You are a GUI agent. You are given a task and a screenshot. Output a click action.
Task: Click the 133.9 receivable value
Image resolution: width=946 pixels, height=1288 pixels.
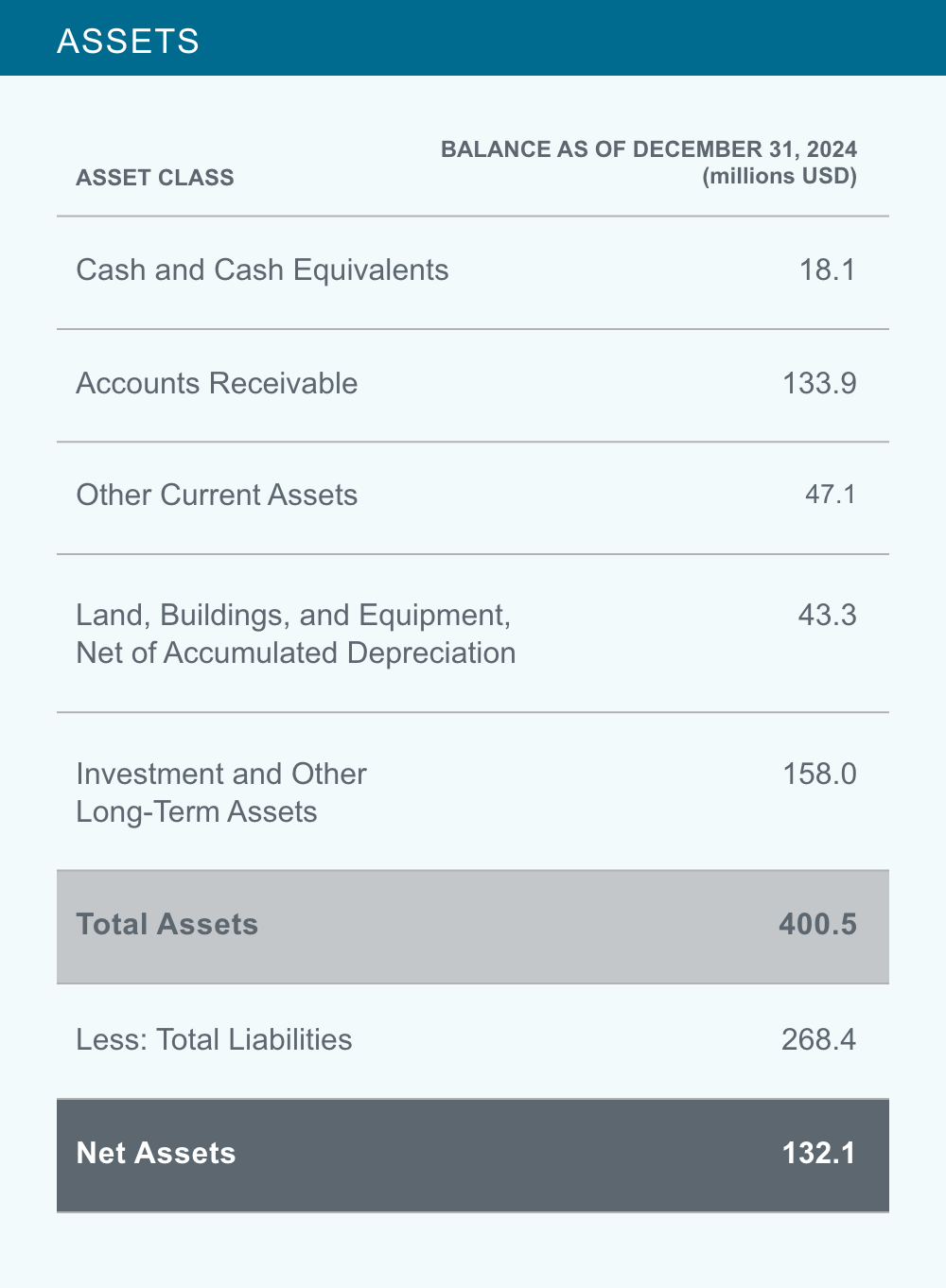coord(819,383)
